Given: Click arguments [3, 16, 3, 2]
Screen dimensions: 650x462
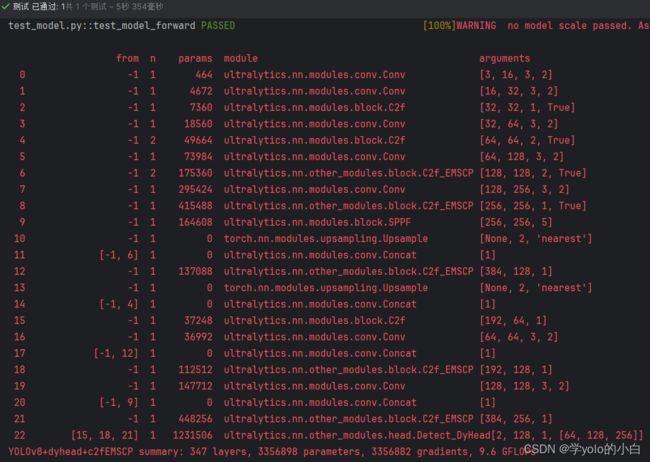Looking at the screenshot, I should click(x=516, y=75).
